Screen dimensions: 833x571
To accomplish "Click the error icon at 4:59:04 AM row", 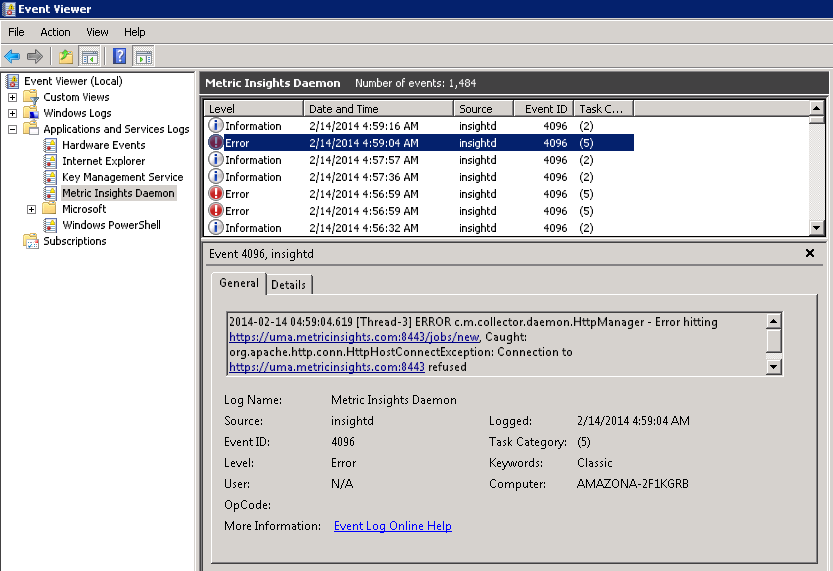I will [x=216, y=142].
